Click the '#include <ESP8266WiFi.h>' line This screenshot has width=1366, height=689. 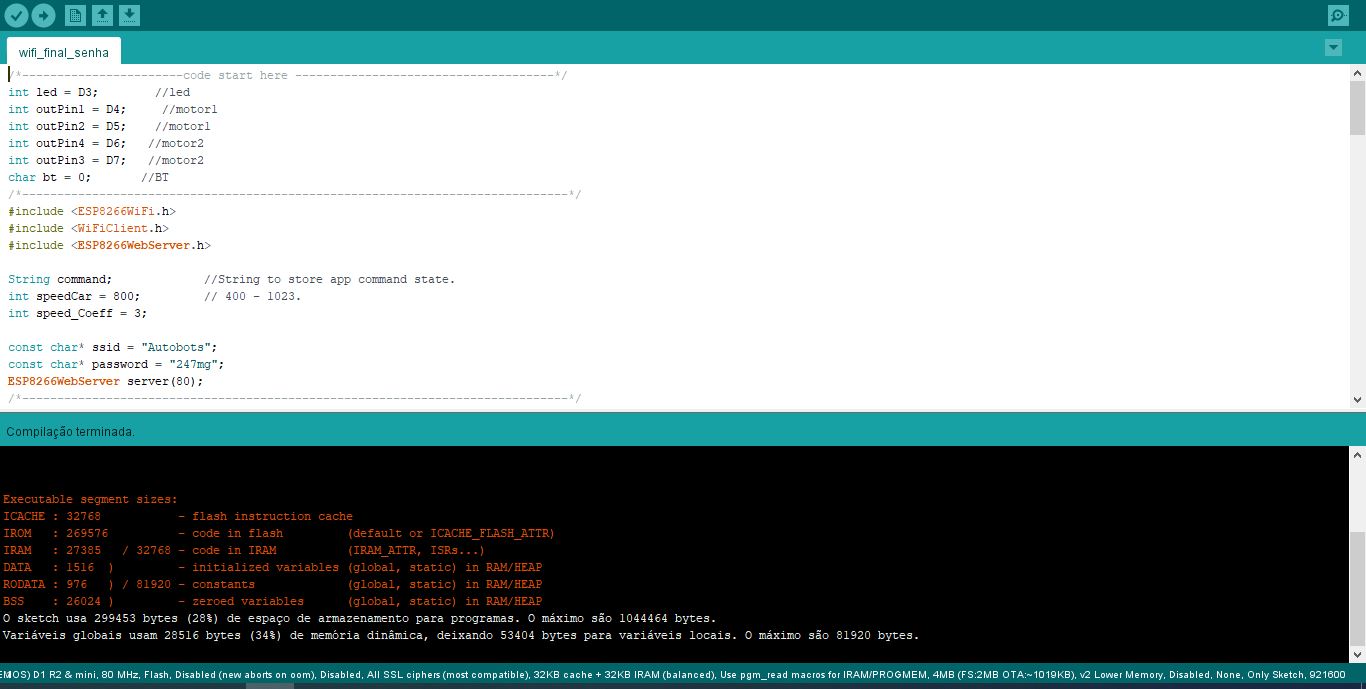point(92,211)
